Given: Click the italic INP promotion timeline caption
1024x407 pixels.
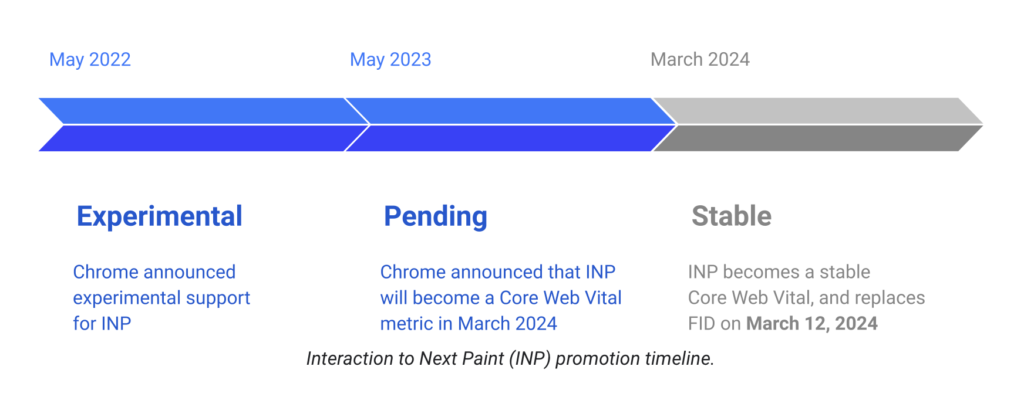Looking at the screenshot, I should 510,359.
